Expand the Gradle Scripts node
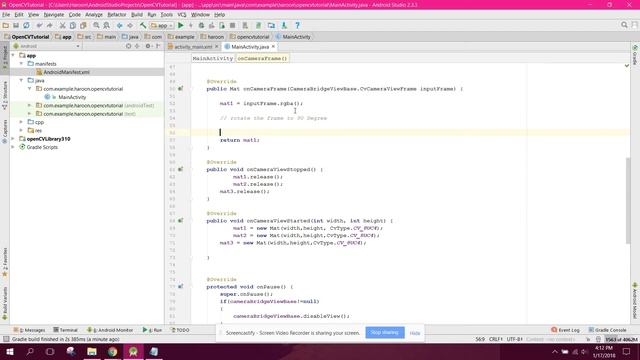Viewport: 640px width, 360px height. pyautogui.click(x=13, y=147)
